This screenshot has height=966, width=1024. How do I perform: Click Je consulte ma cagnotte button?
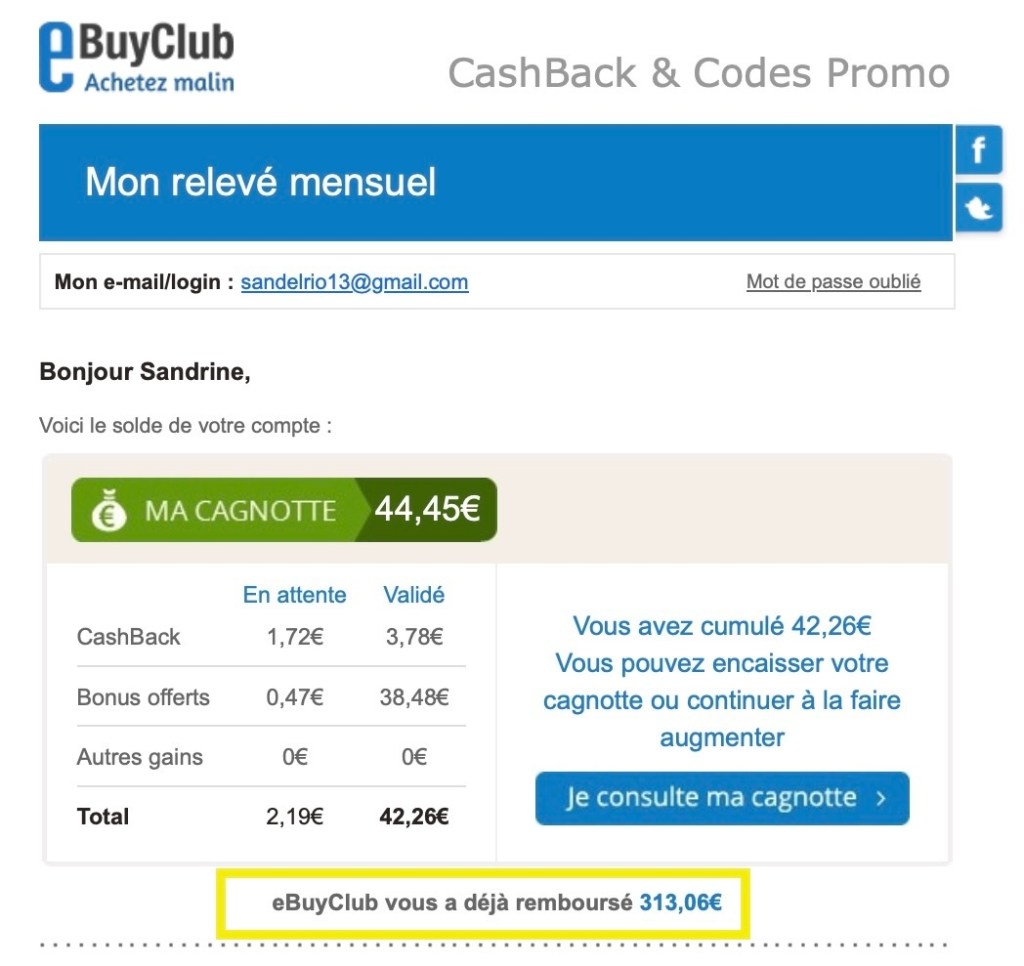[x=722, y=798]
